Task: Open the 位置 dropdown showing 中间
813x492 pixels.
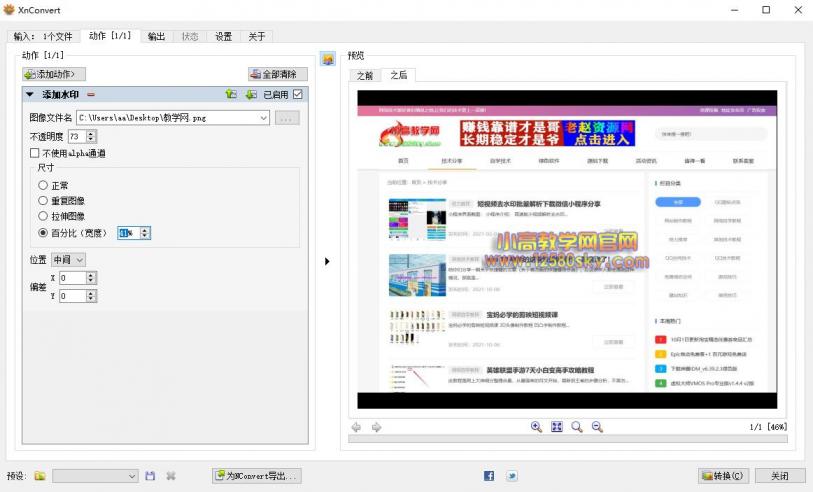Action: coord(68,259)
